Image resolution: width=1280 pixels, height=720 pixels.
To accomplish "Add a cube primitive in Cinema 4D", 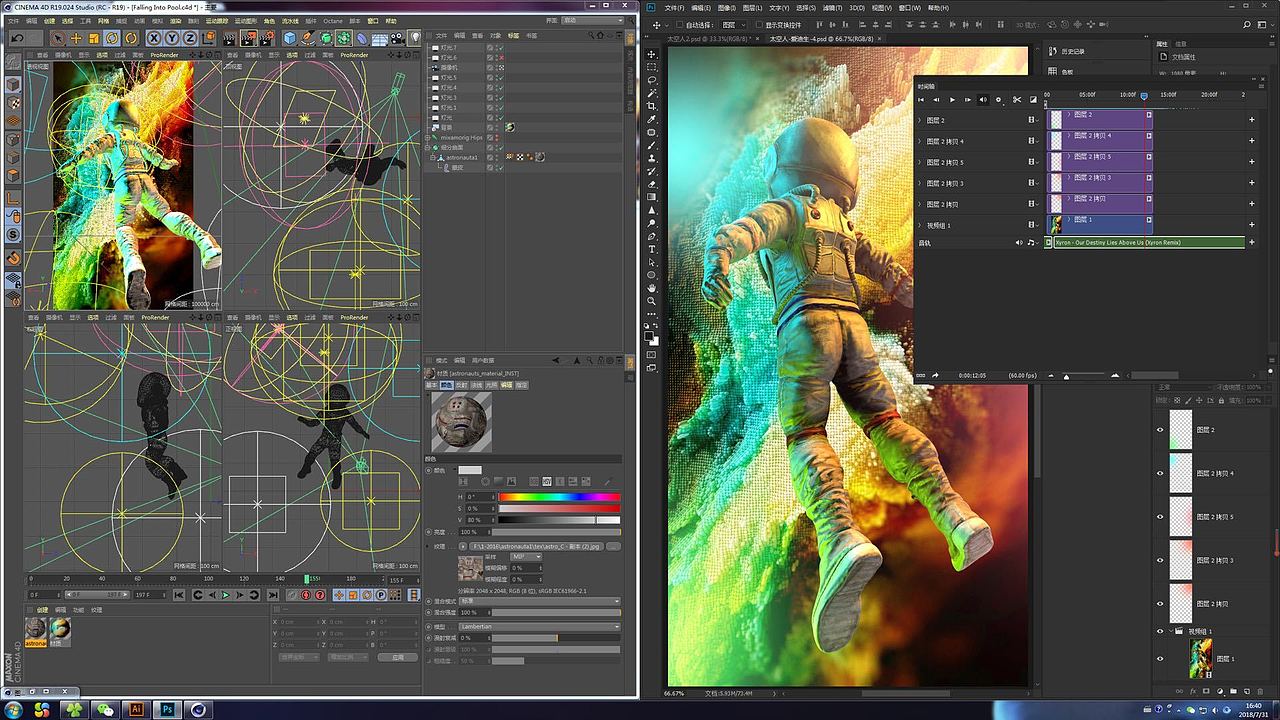I will 290,38.
